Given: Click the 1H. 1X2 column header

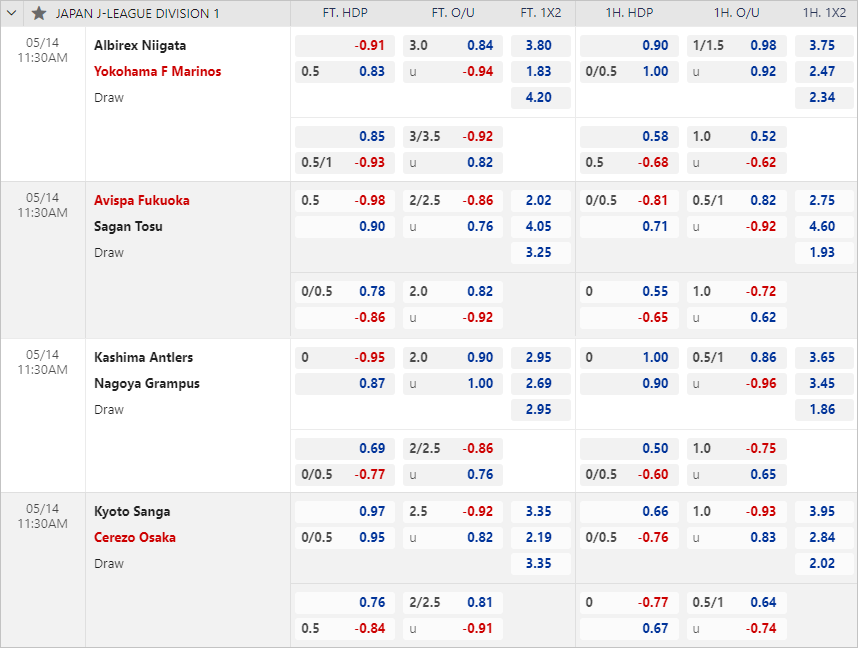Looking at the screenshot, I should (x=824, y=13).
